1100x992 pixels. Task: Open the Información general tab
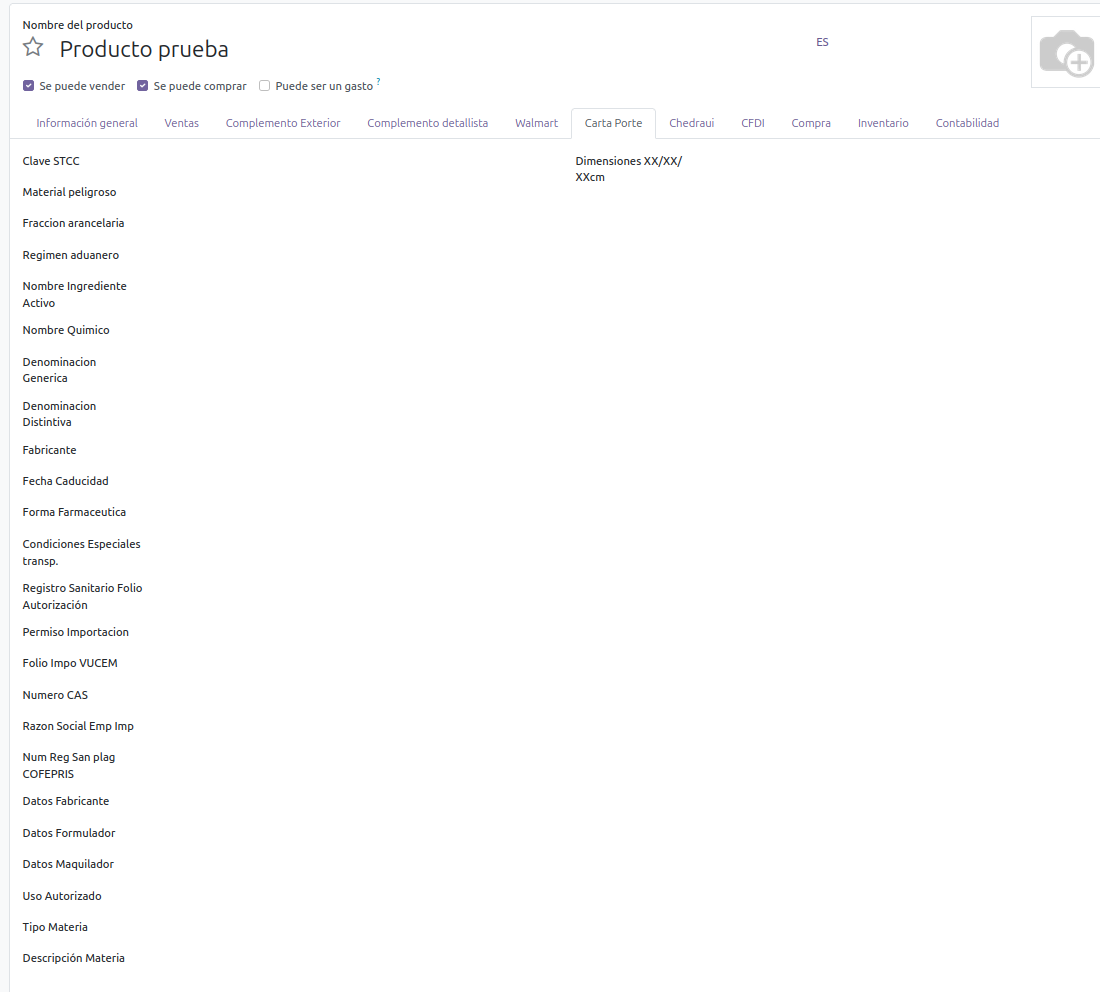87,123
